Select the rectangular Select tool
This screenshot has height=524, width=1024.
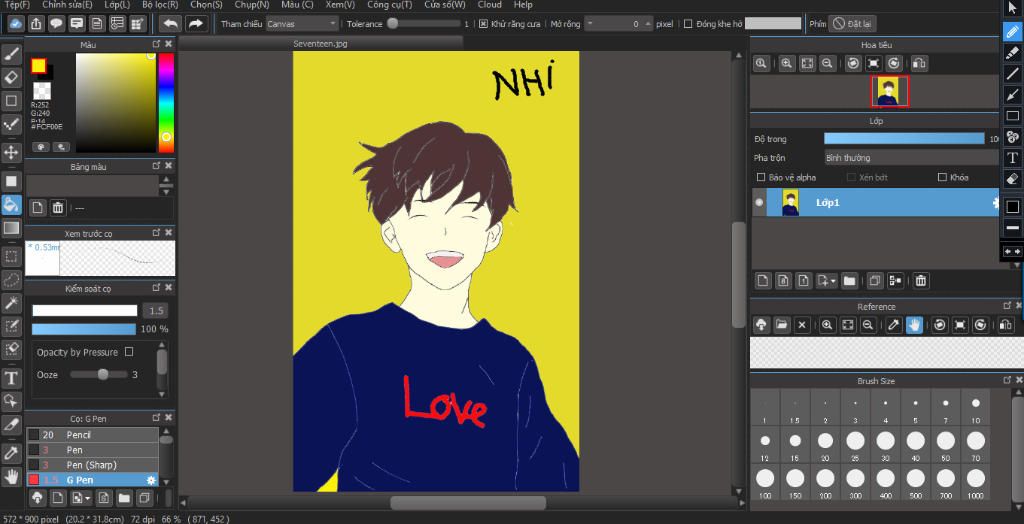[x=12, y=256]
